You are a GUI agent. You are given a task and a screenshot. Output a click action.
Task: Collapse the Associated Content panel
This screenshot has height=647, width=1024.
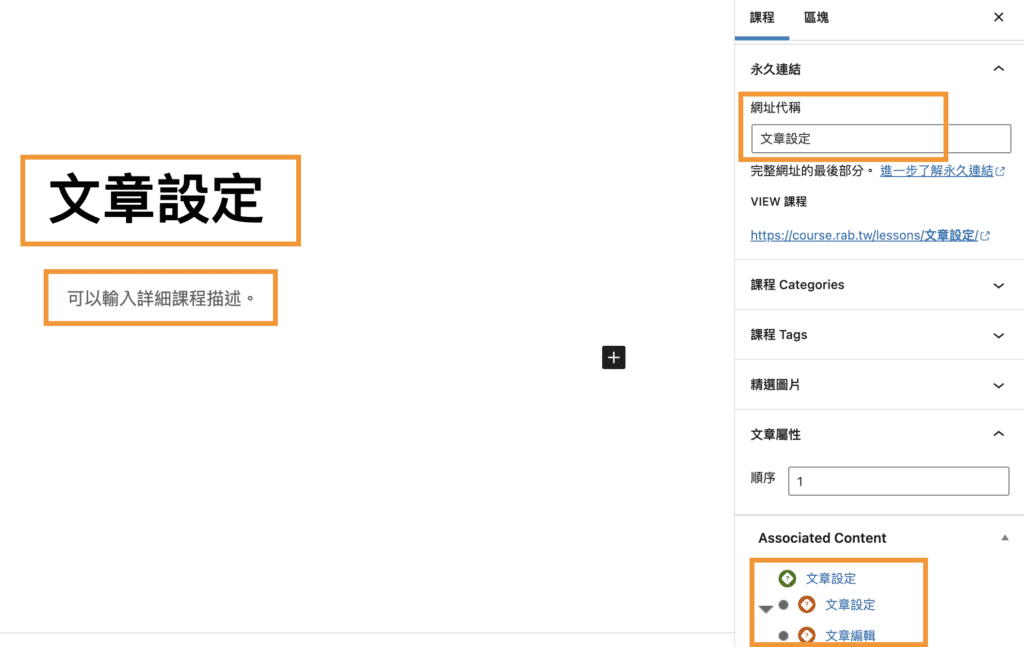click(x=1005, y=537)
